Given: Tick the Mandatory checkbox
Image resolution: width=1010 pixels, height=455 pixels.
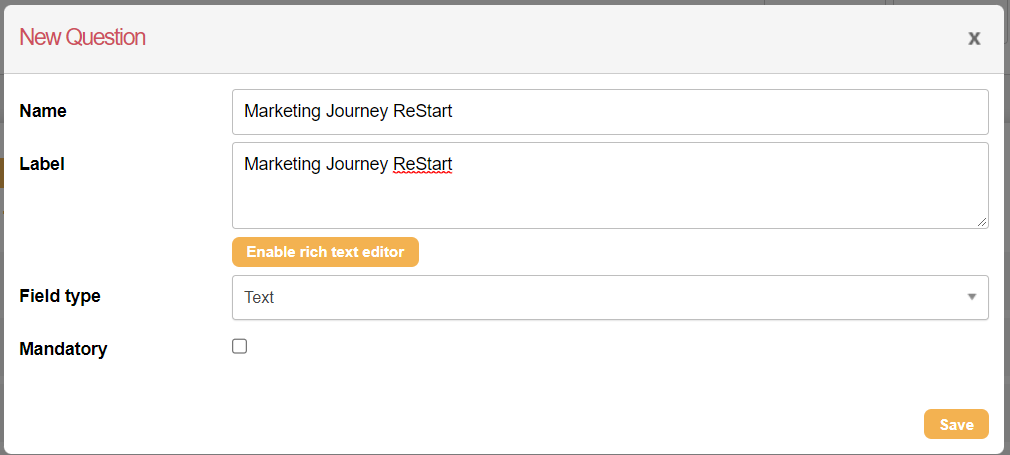Looking at the screenshot, I should 240,347.
